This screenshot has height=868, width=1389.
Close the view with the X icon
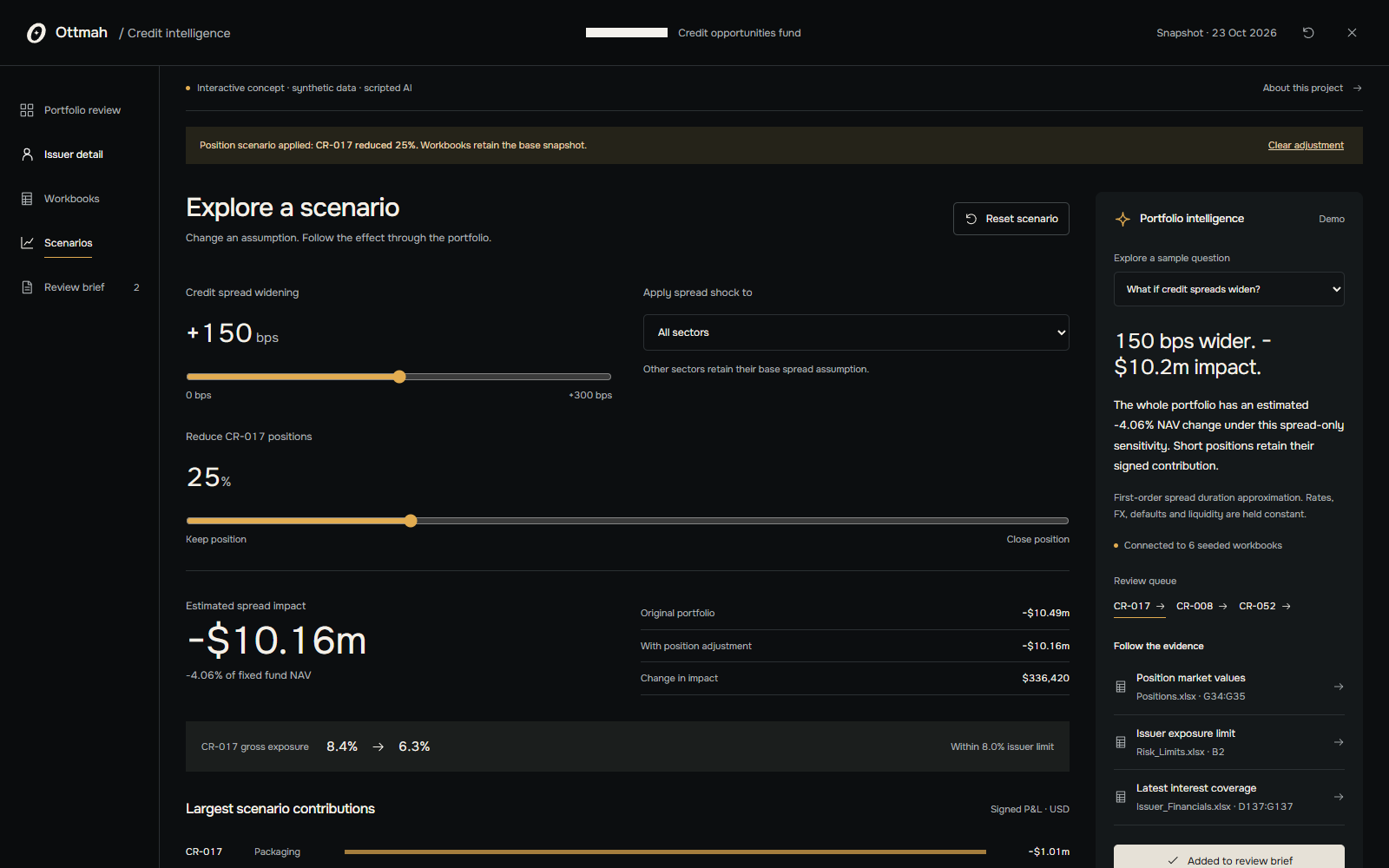tap(1352, 33)
